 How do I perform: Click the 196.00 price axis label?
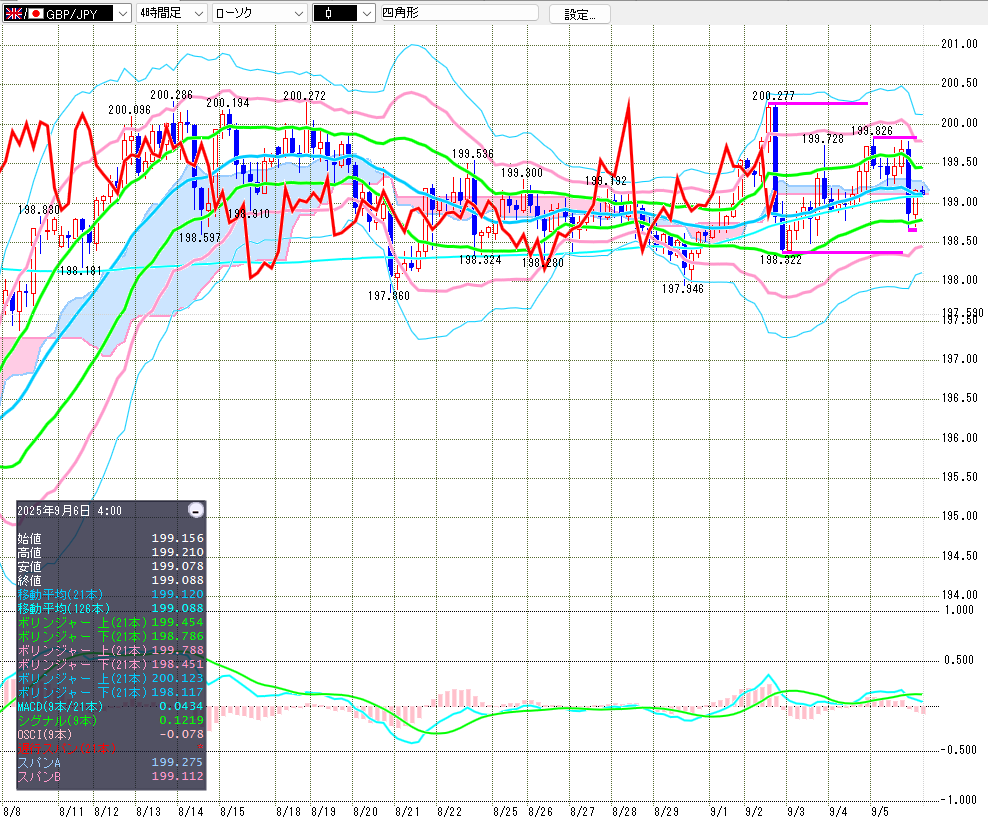pos(959,437)
